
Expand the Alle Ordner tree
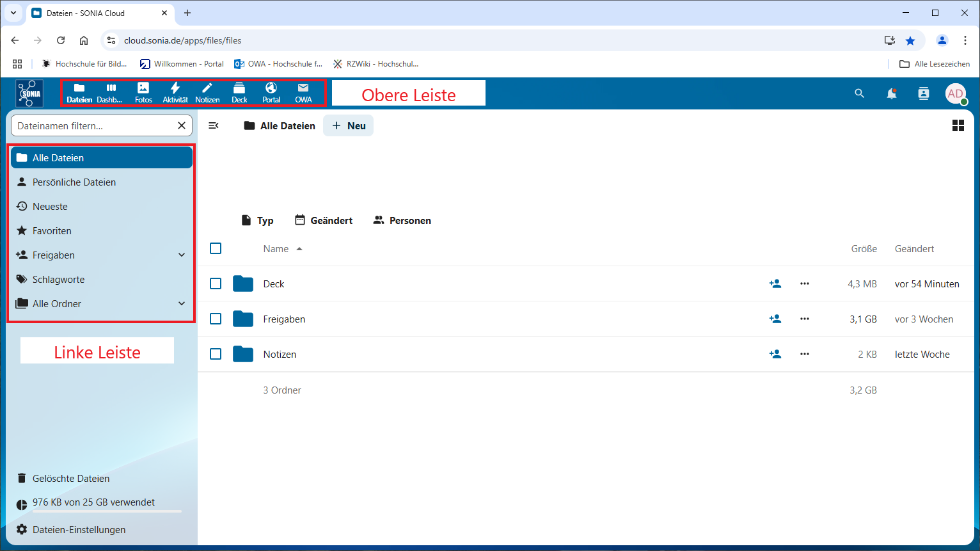181,303
